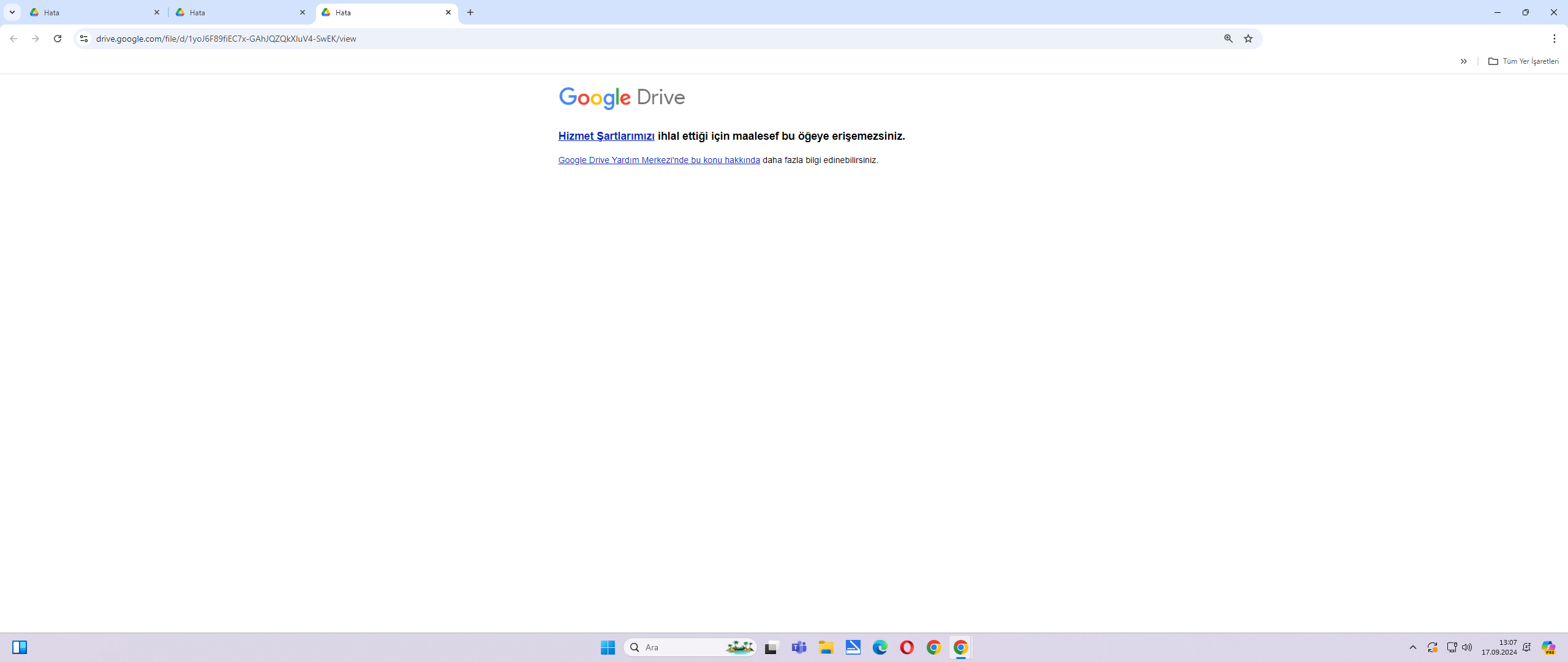This screenshot has height=662, width=1568.
Task: Minimize the Chrome window
Action: pos(1498,12)
